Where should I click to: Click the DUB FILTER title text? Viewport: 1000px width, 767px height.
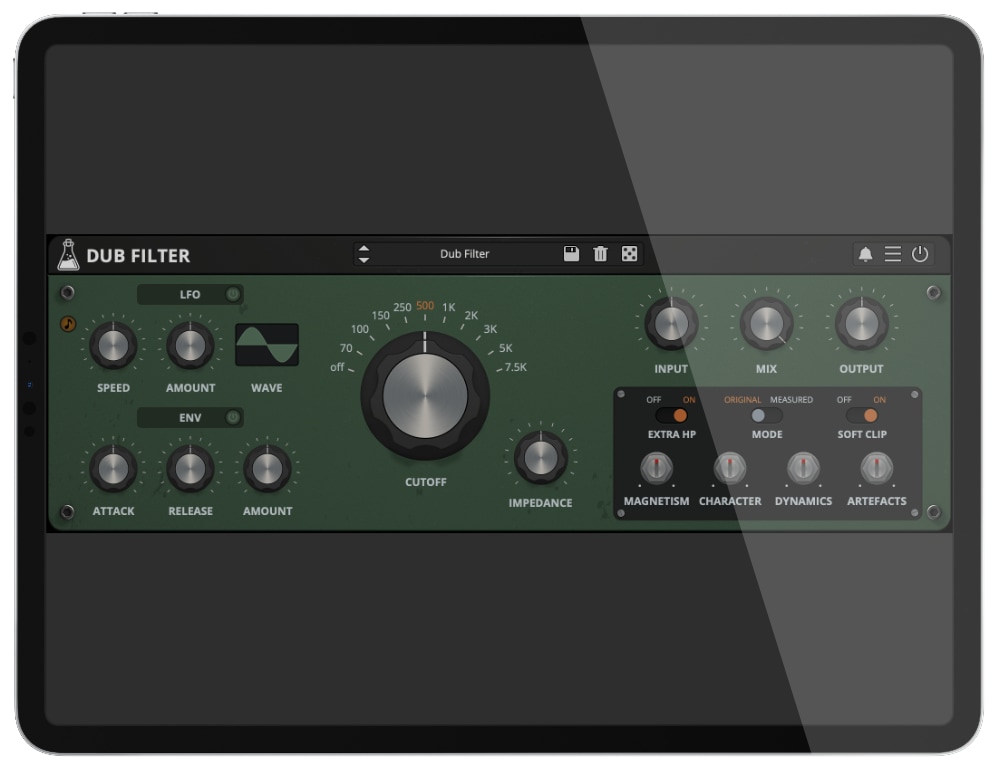pyautogui.click(x=138, y=256)
